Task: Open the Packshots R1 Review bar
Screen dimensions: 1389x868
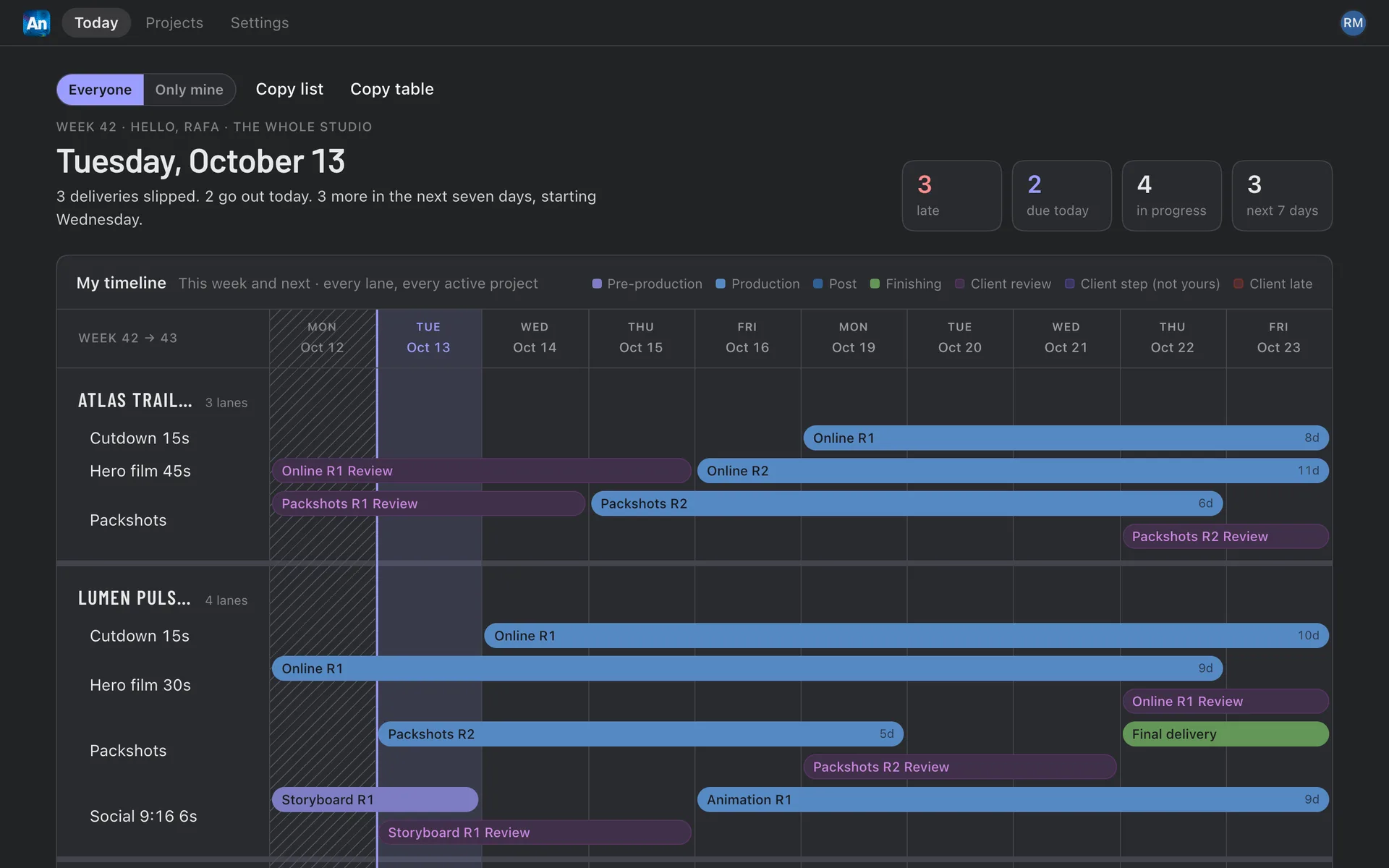Action: (x=428, y=503)
